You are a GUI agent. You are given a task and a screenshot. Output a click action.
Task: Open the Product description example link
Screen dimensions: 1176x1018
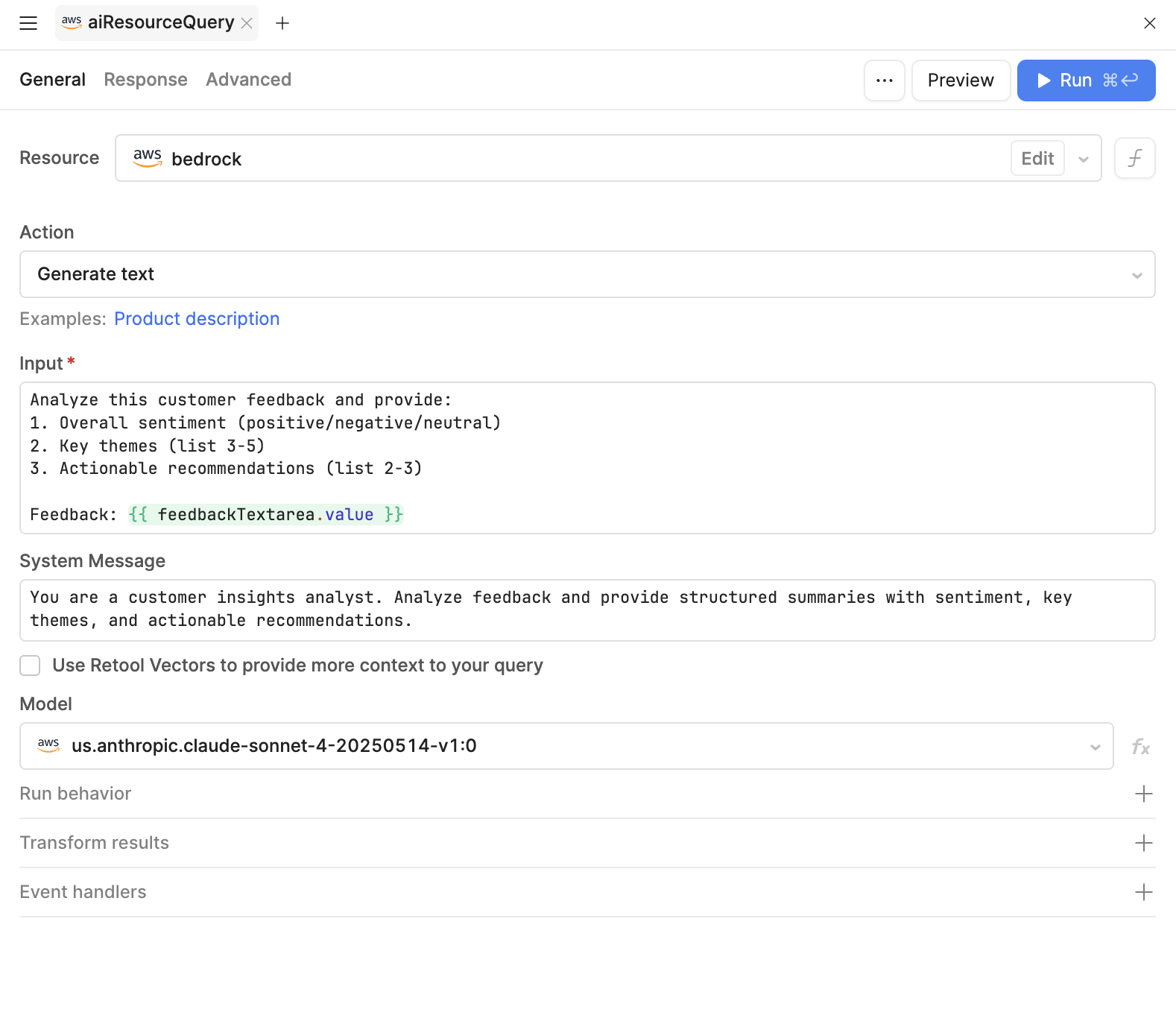point(197,319)
